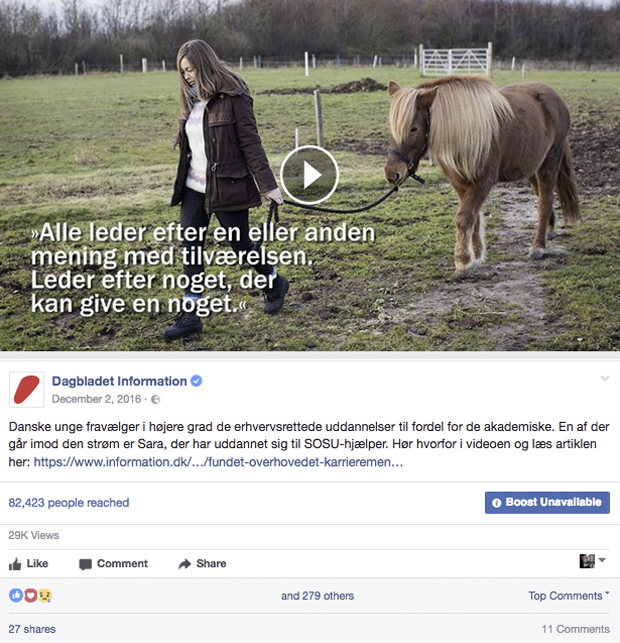Click the 82,423 people reached link
The height and width of the screenshot is (643, 620).
point(69,503)
